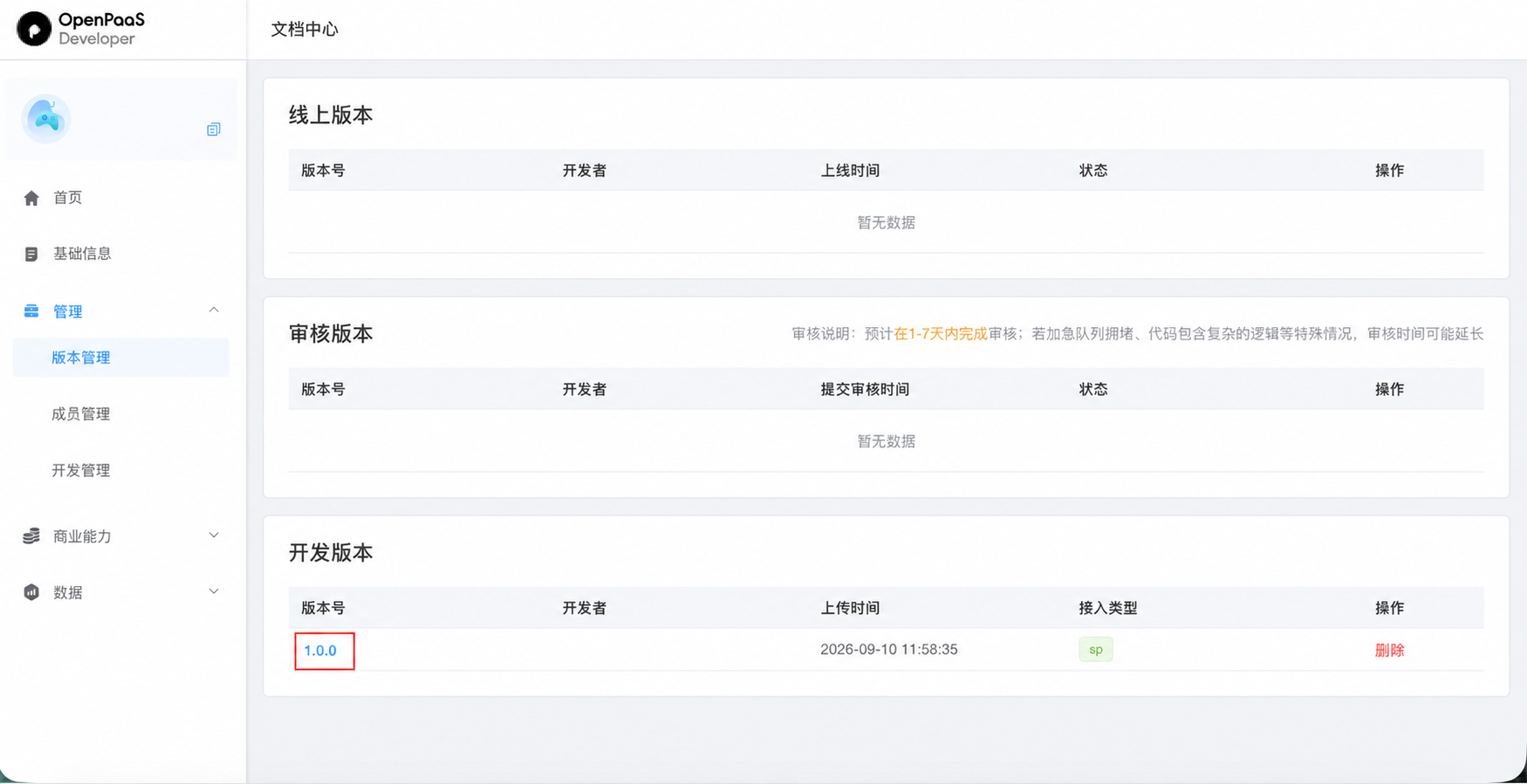Viewport: 1527px width, 784px height.
Task: Click the 接入类型 column header
Action: coord(1108,608)
